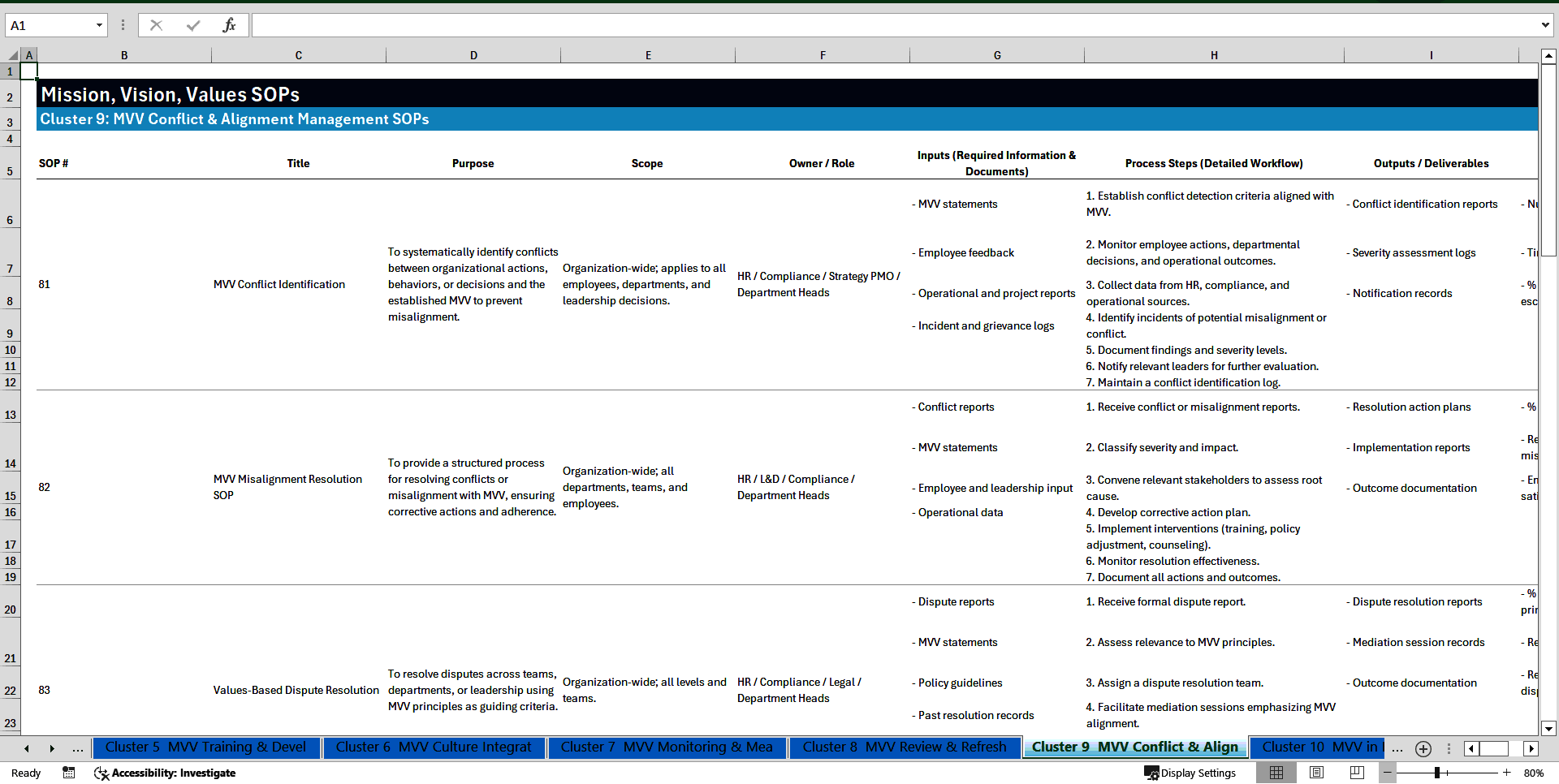Click the Cancel (X) icon in formula bar
This screenshot has width=1559, height=784.
pos(156,25)
